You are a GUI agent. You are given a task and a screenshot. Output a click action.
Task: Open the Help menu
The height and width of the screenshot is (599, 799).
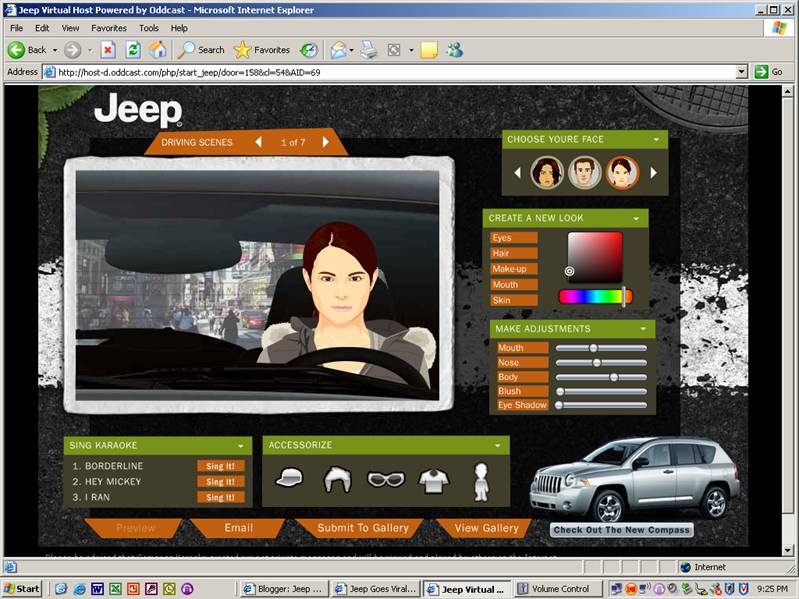click(x=179, y=28)
